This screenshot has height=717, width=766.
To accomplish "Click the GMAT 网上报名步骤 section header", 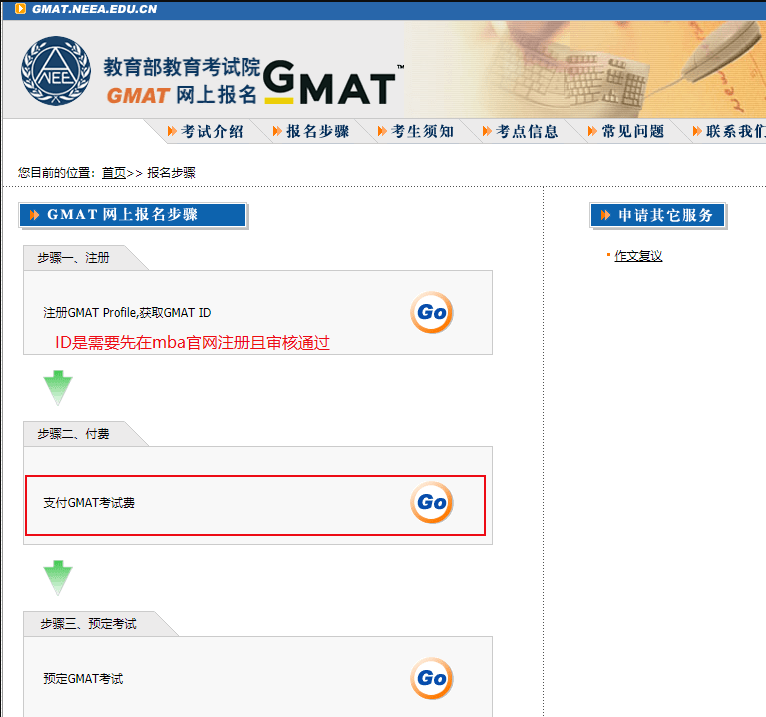I will [132, 215].
